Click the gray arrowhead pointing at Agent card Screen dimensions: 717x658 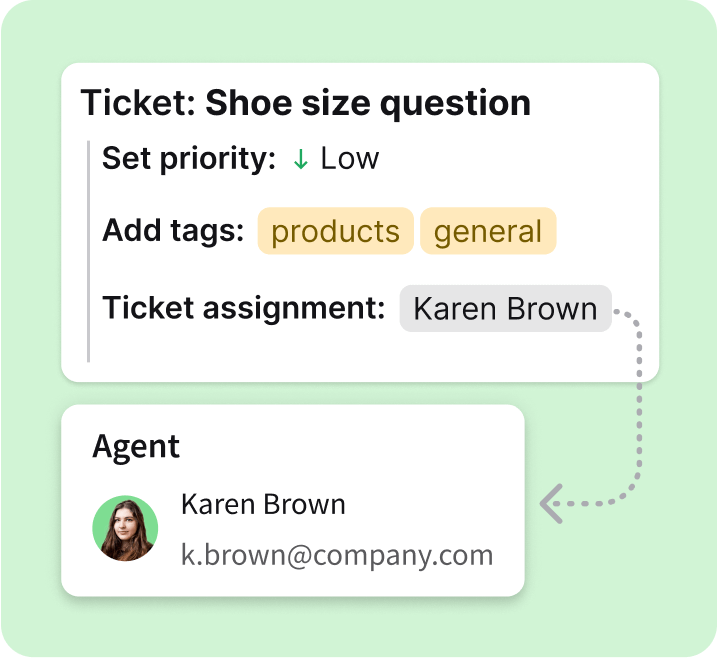click(550, 502)
